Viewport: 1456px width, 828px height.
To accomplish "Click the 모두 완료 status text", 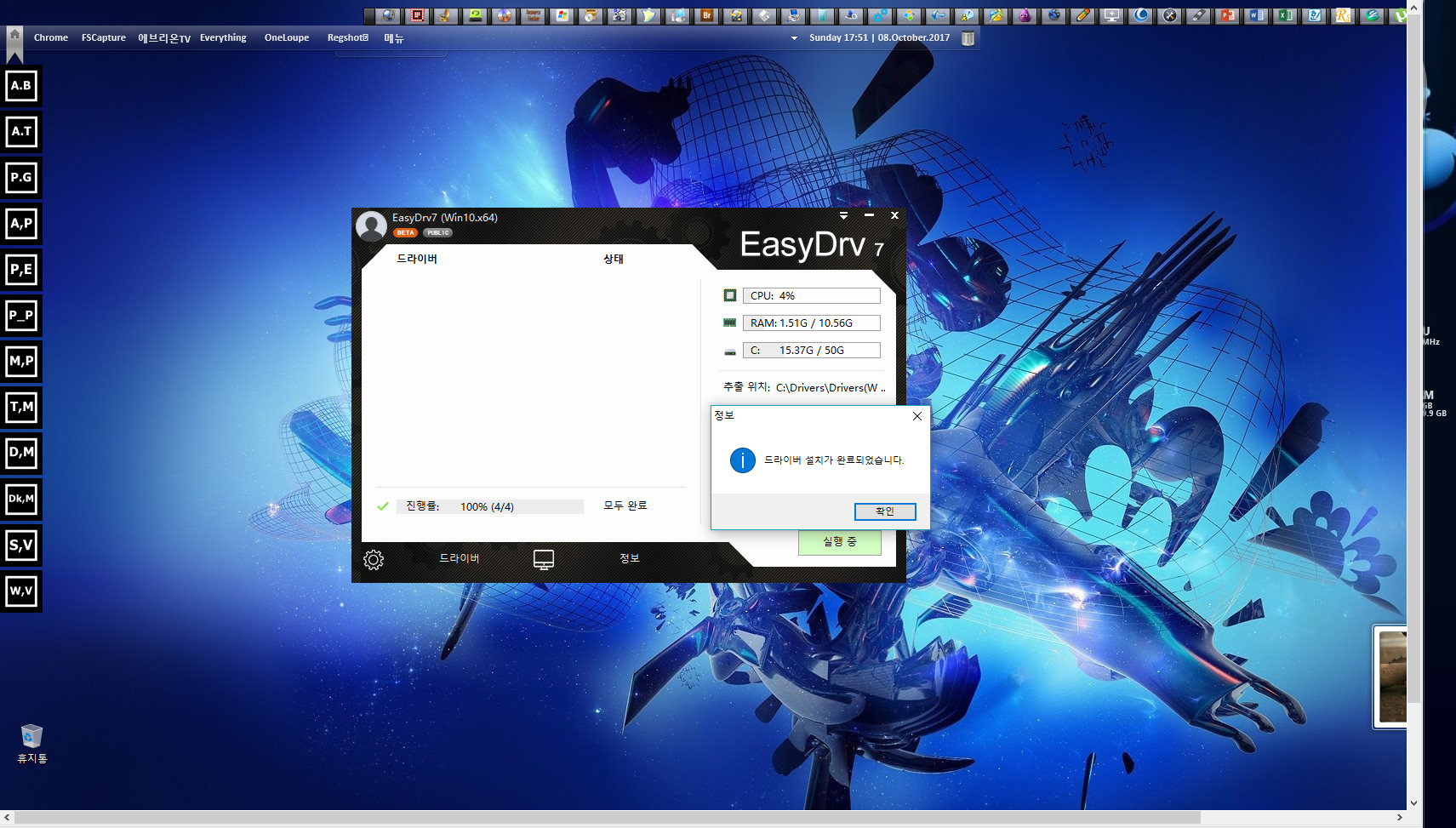I will (625, 505).
